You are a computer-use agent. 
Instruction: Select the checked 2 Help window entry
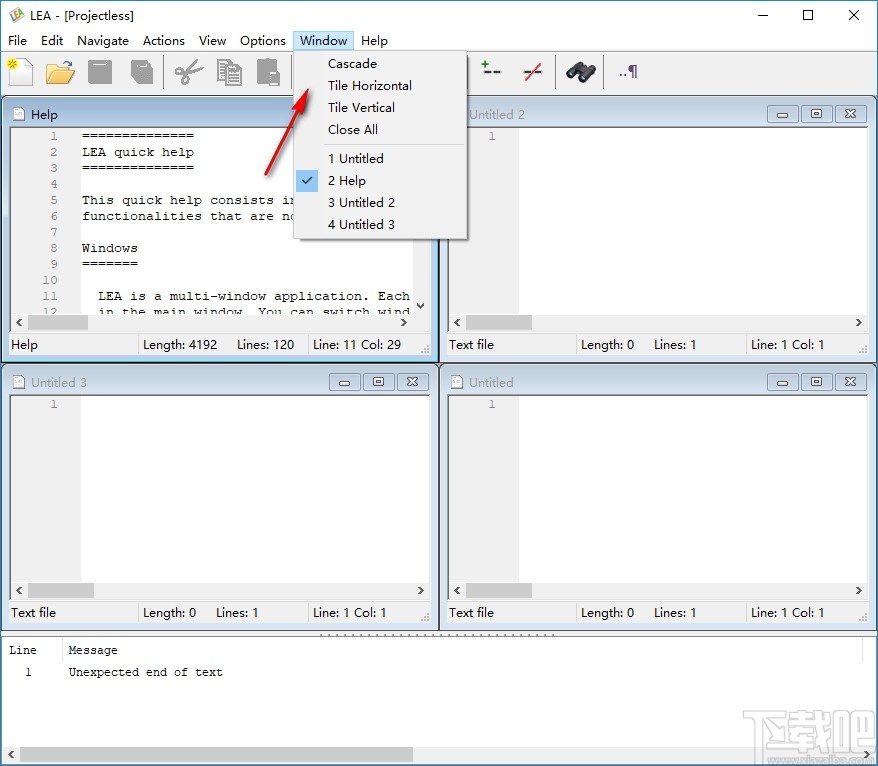[380, 180]
